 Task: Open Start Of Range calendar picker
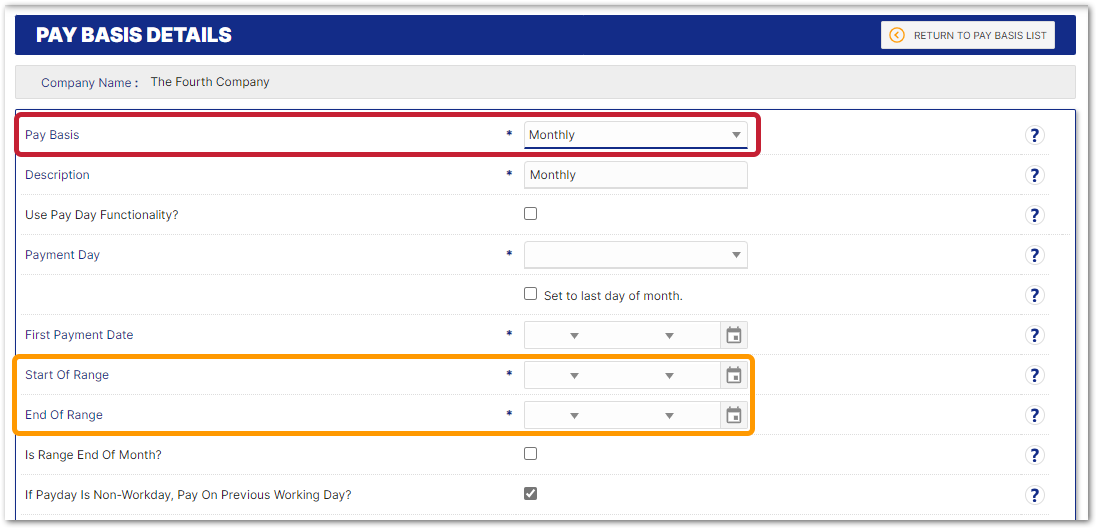(734, 375)
